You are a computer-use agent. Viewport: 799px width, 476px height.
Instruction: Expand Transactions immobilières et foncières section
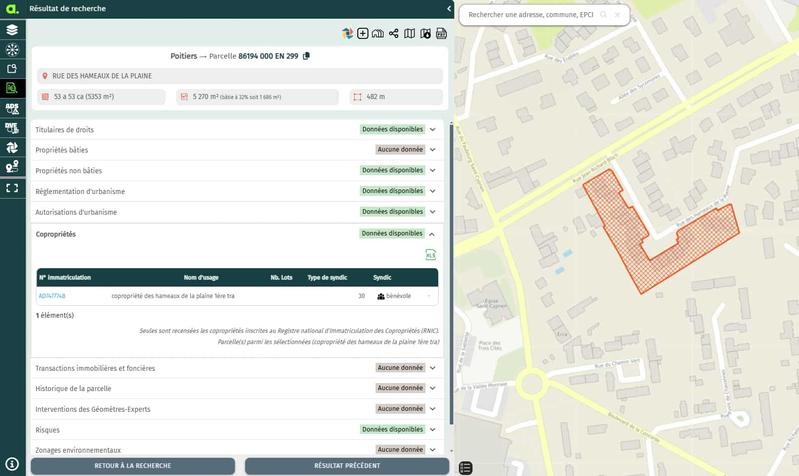(433, 367)
